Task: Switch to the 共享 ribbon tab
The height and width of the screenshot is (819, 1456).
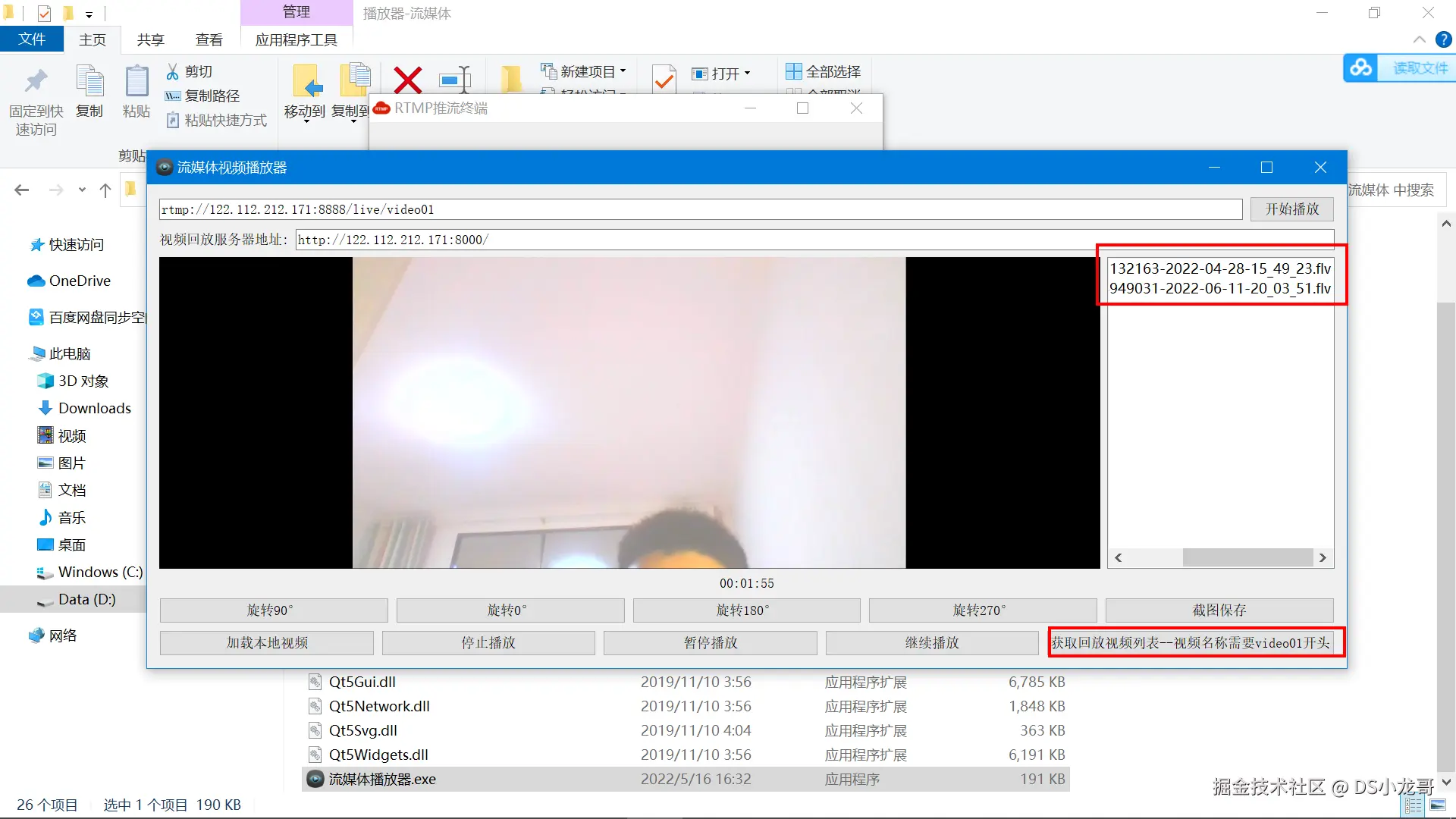Action: click(x=149, y=39)
